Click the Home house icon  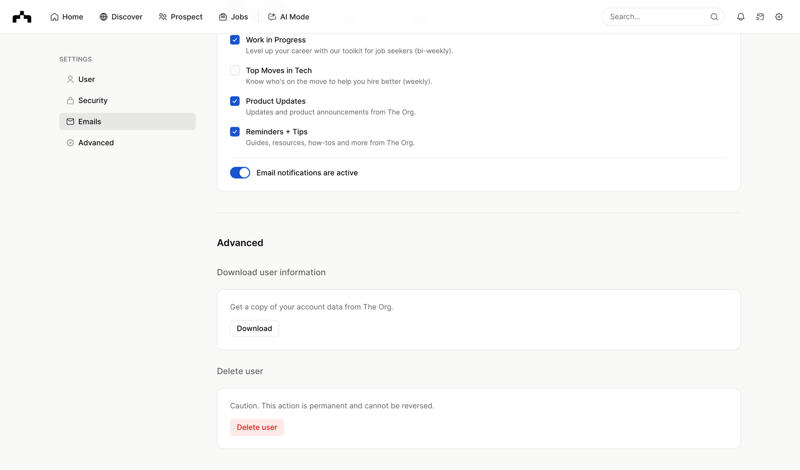[54, 17]
